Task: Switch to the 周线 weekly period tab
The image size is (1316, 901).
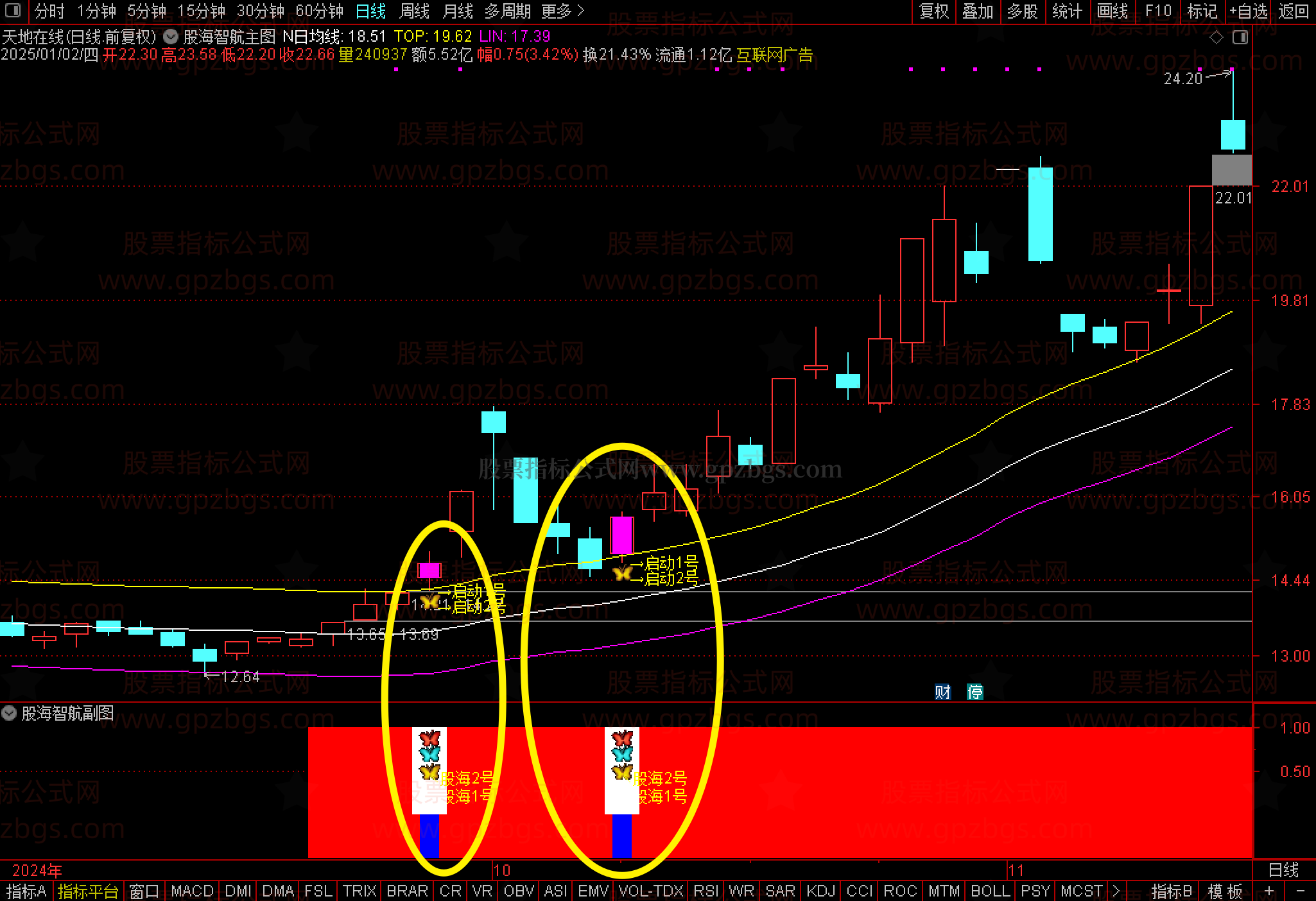Action: 414,11
